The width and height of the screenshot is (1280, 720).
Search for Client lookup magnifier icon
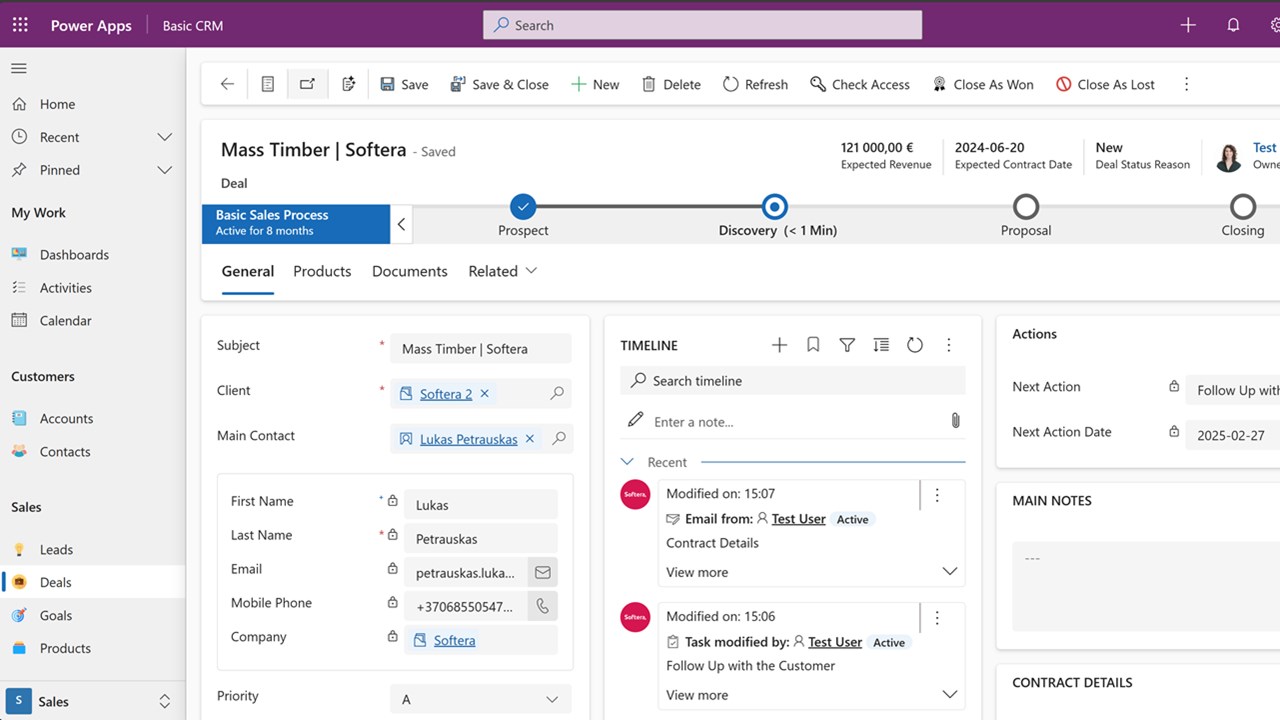click(x=557, y=394)
